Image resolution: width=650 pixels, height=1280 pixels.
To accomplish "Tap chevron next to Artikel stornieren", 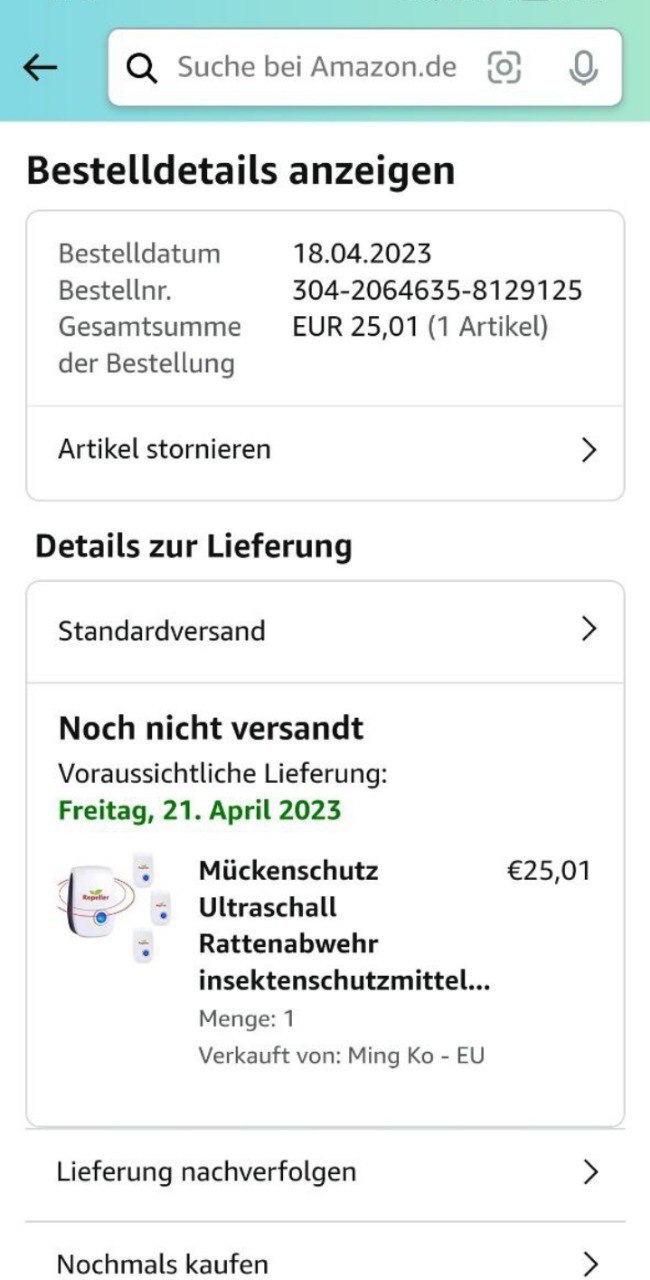I will 589,450.
